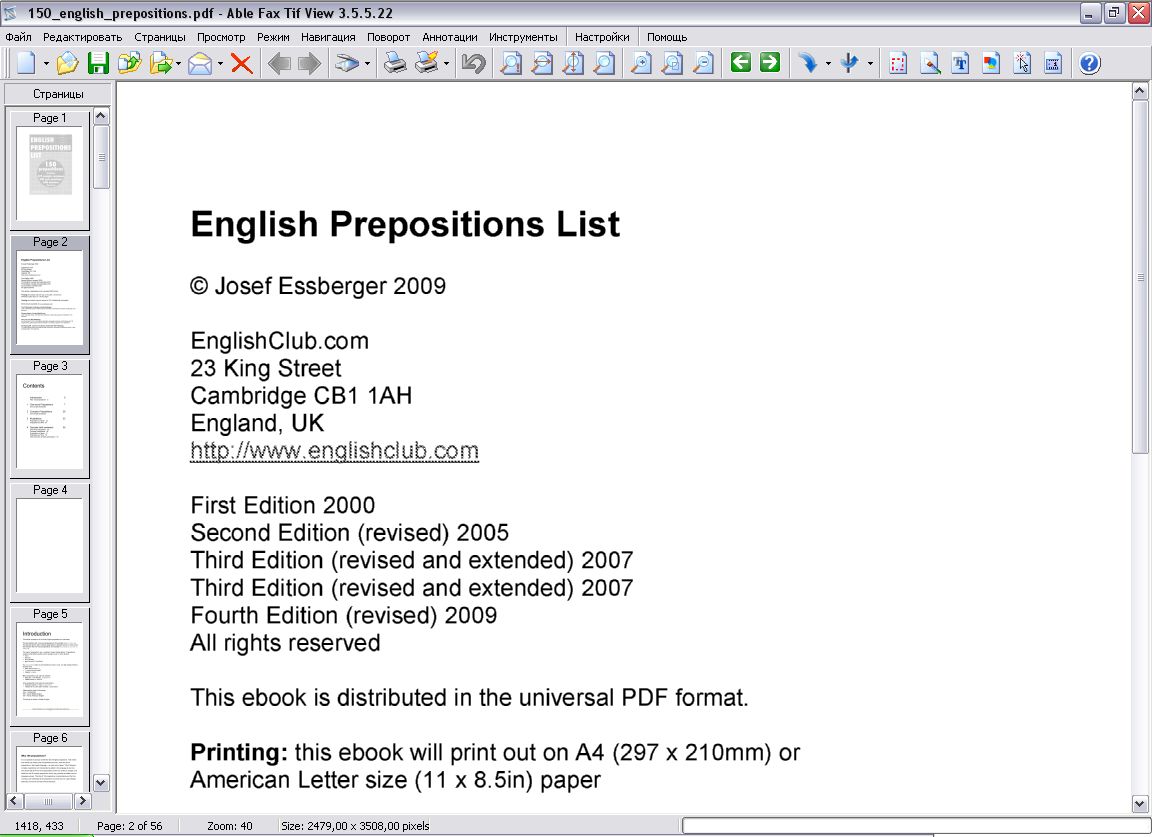Select the pointer cursor tool icon
The height and width of the screenshot is (837, 1152).
(1021, 63)
